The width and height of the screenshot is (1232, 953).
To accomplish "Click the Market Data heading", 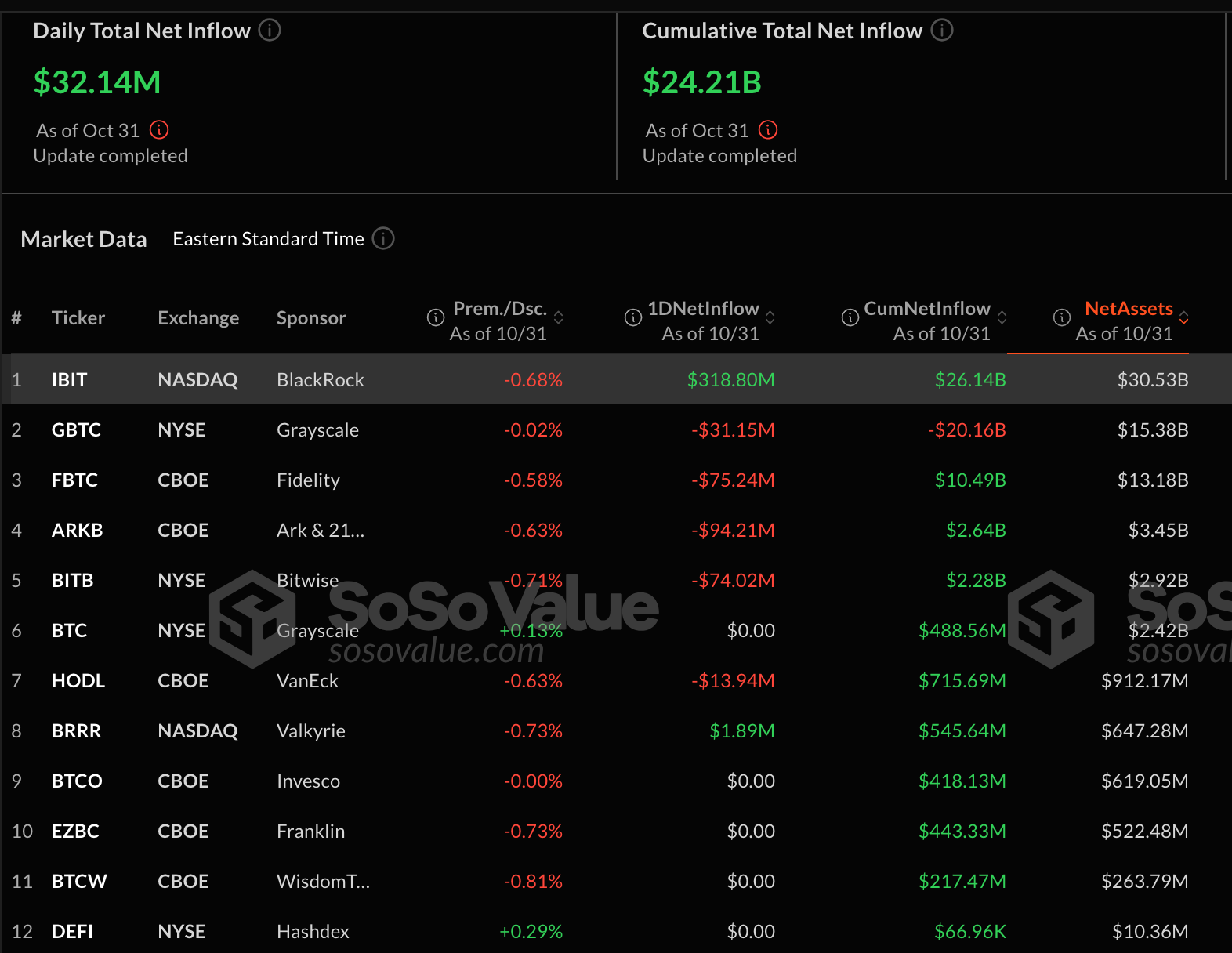I will 84,239.
